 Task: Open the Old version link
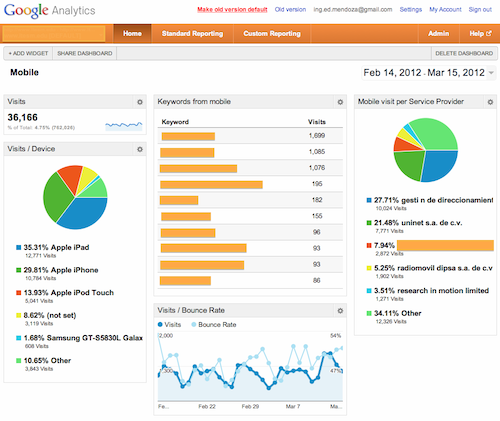tap(290, 10)
